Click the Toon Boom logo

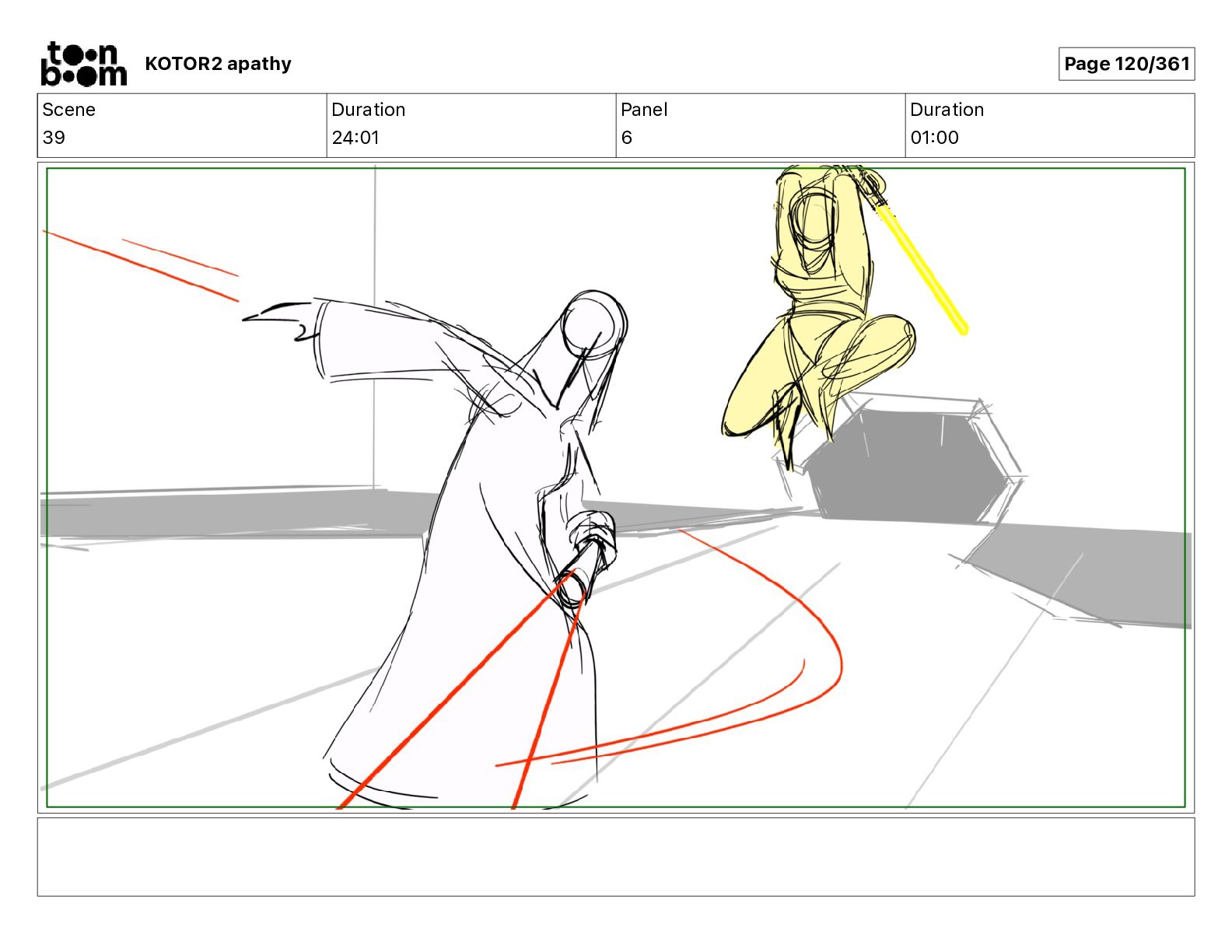(83, 64)
